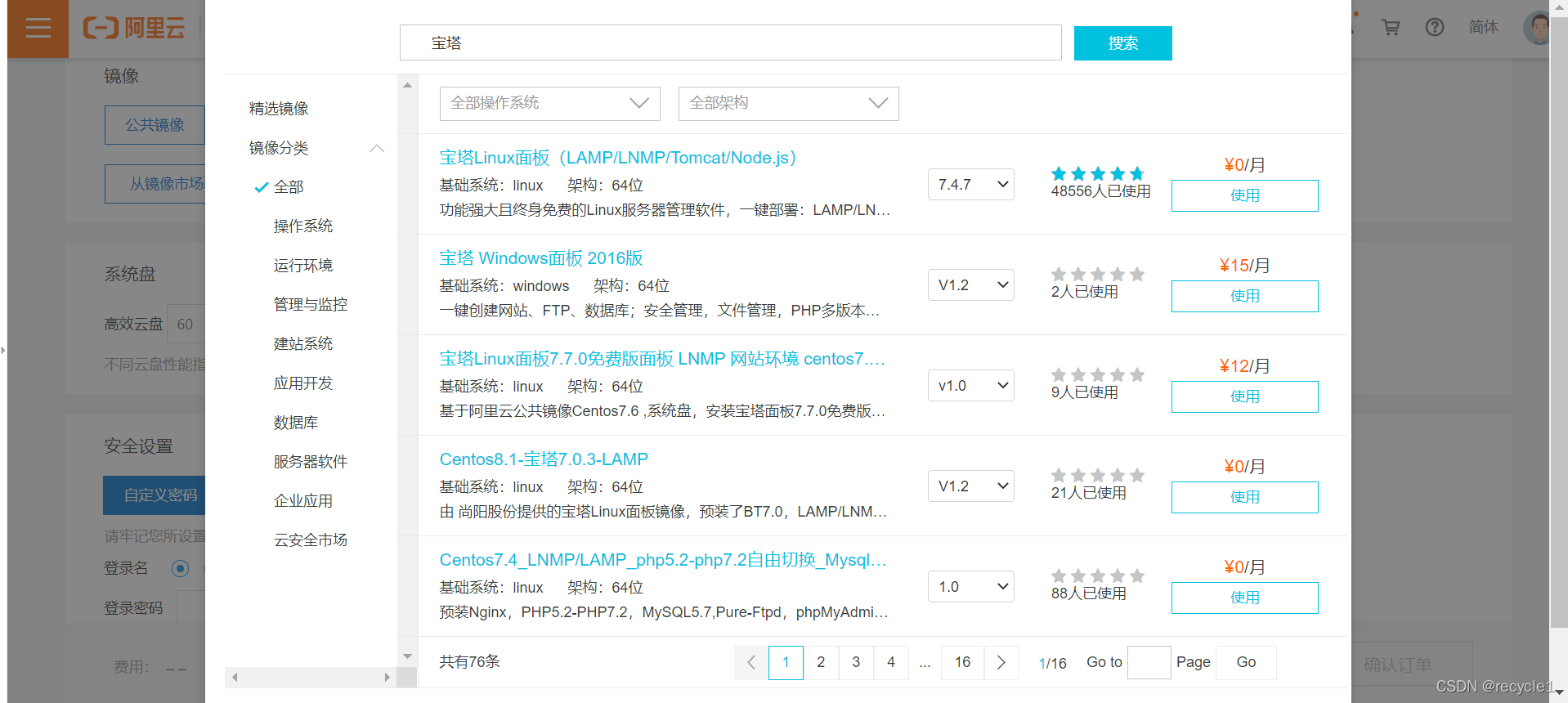1568x703 pixels.
Task: Click the star rating of 宝塔Linux面板
Action: coord(1098,173)
